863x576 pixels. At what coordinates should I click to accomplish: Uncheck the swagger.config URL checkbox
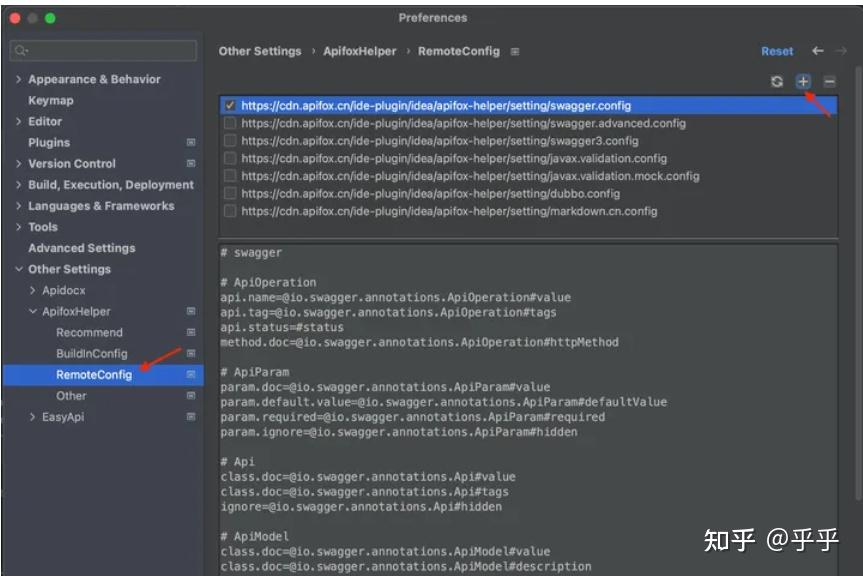coord(229,105)
